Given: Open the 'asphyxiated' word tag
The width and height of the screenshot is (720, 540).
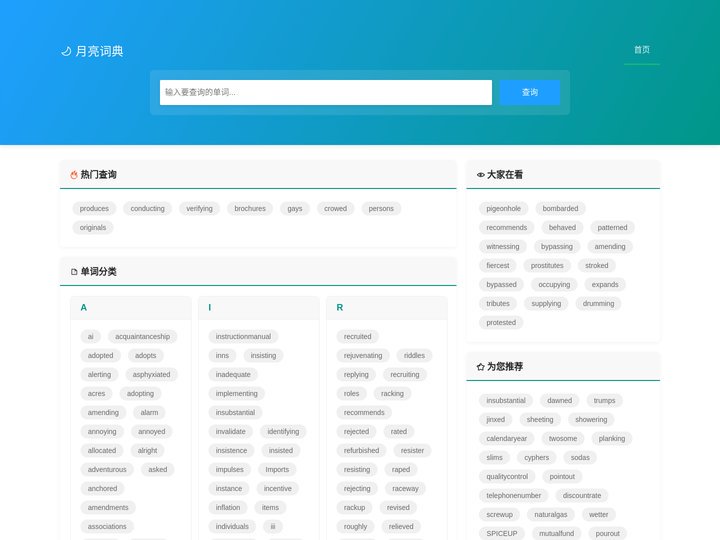Looking at the screenshot, I should click(151, 375).
